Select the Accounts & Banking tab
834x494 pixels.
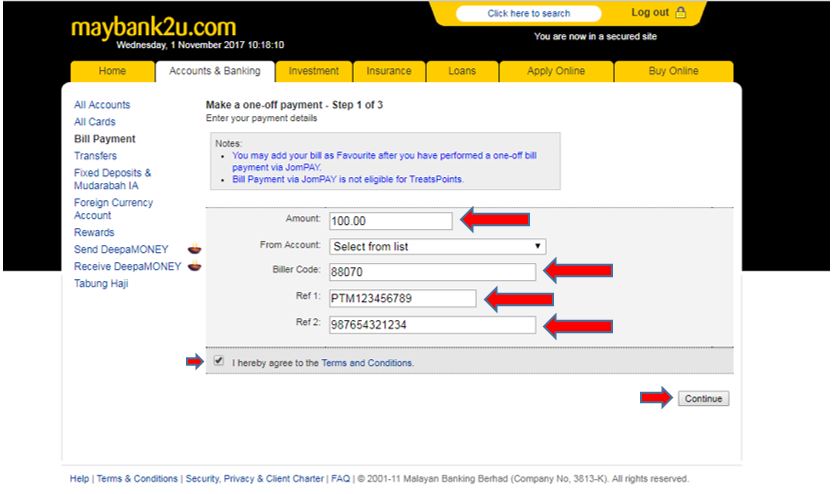(x=215, y=71)
